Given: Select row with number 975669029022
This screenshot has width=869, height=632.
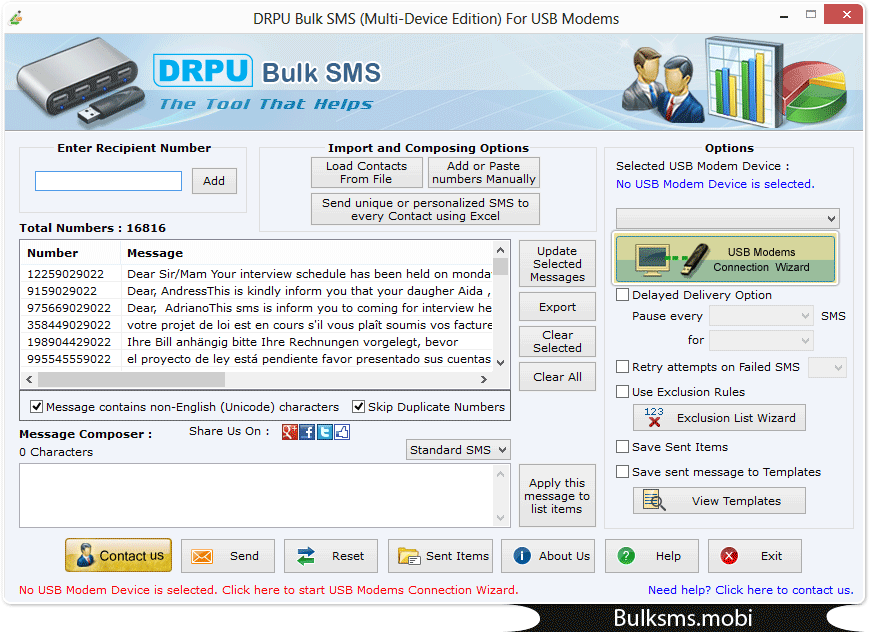Looking at the screenshot, I should pyautogui.click(x=257, y=308).
